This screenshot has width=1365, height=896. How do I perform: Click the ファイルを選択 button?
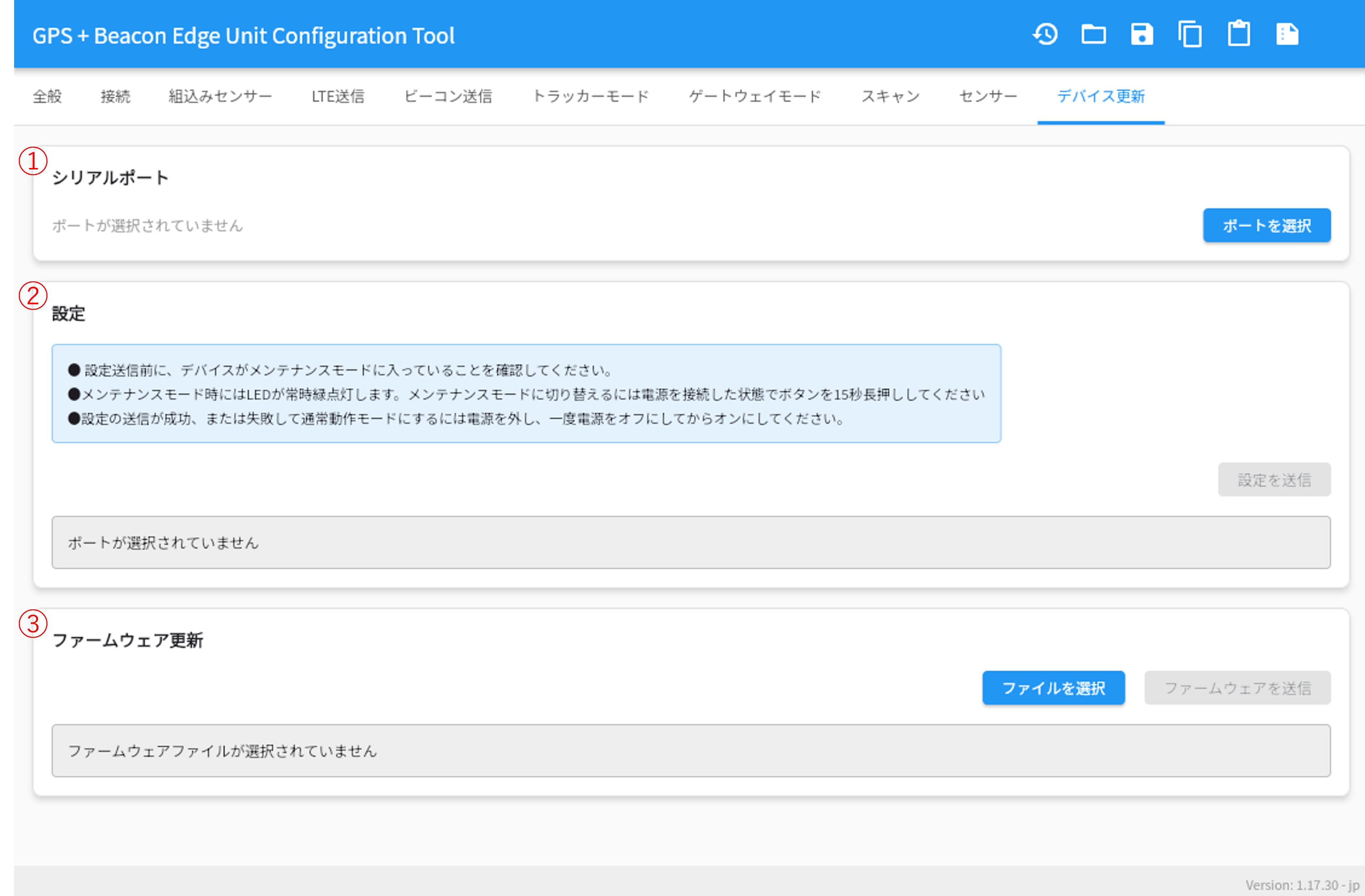(x=1054, y=688)
